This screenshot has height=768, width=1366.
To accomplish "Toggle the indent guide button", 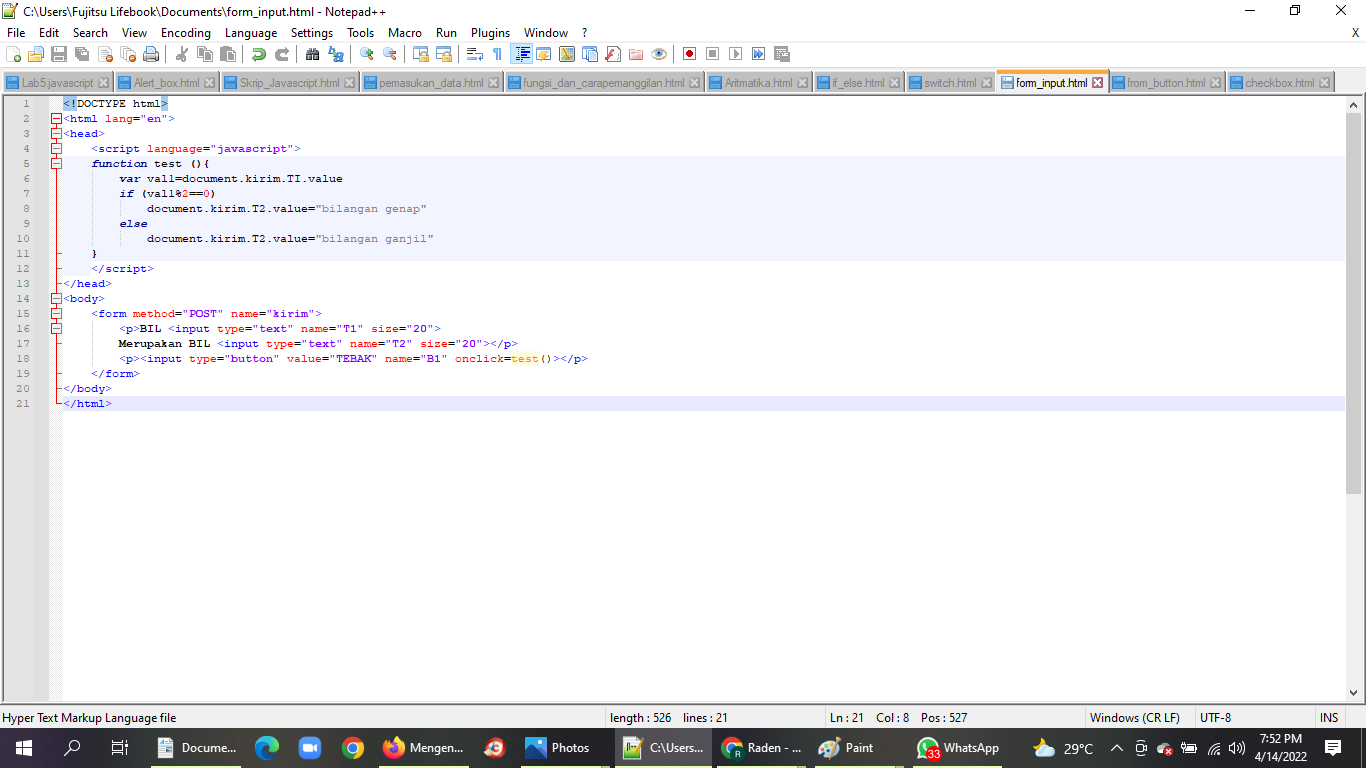I will click(x=521, y=54).
